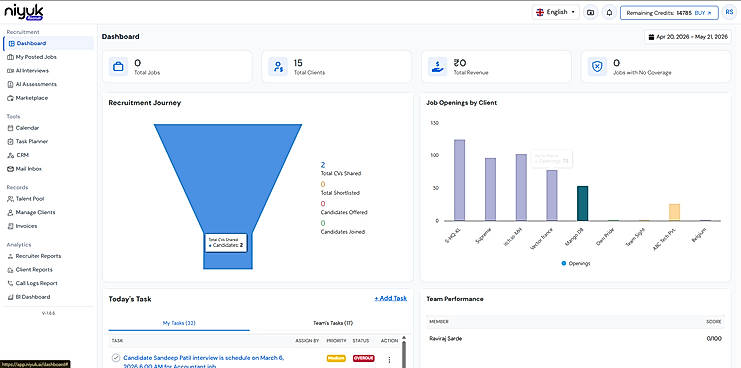Click the AI Interviews icon

coord(11,71)
